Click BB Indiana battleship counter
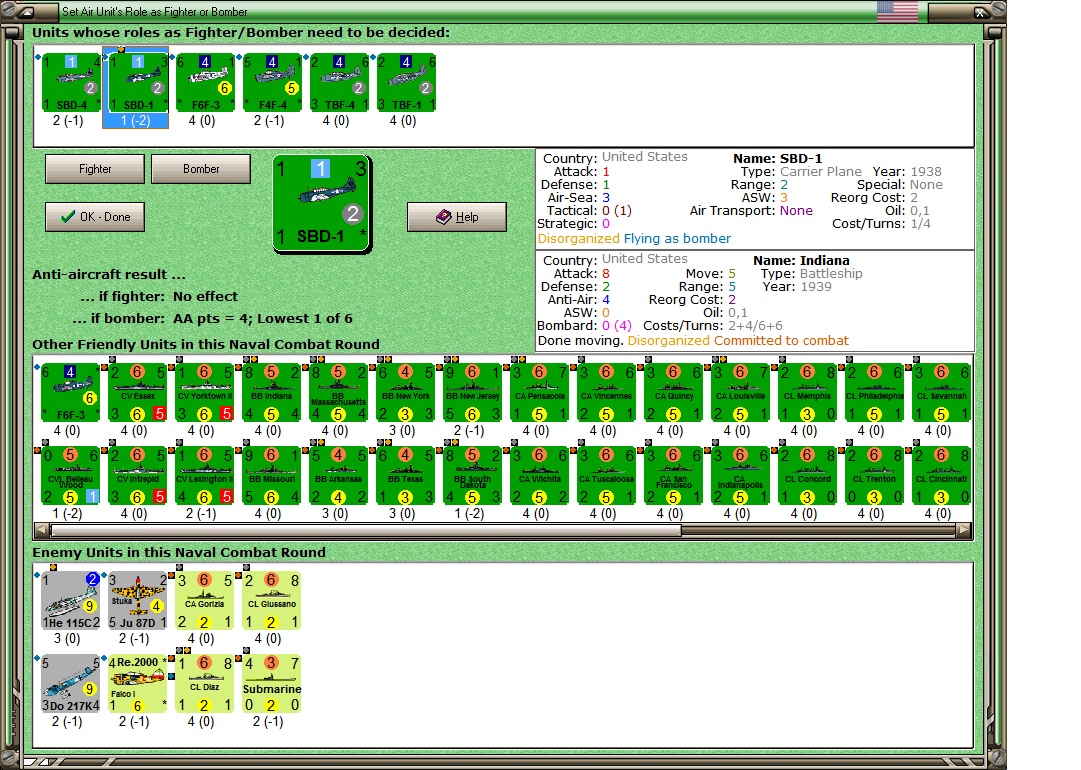The height and width of the screenshot is (770, 1081). [x=272, y=393]
